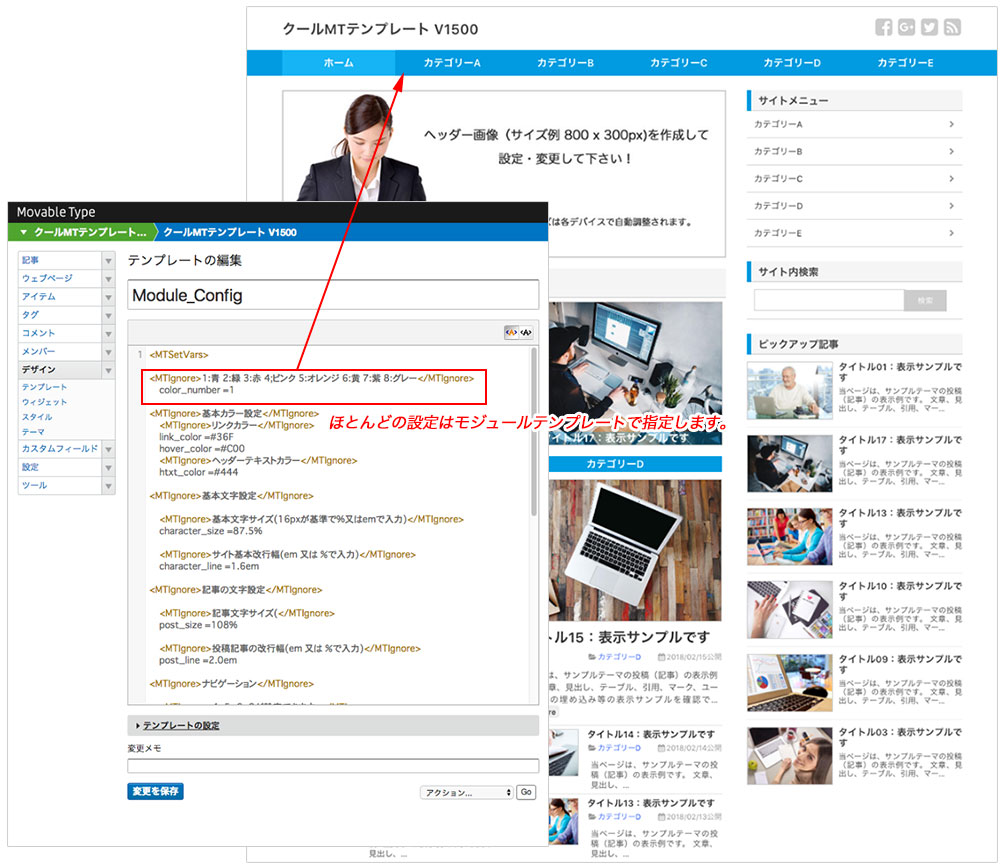The height and width of the screenshot is (865, 1000).
Task: Expand the コメント menu arrow
Action: click(108, 334)
